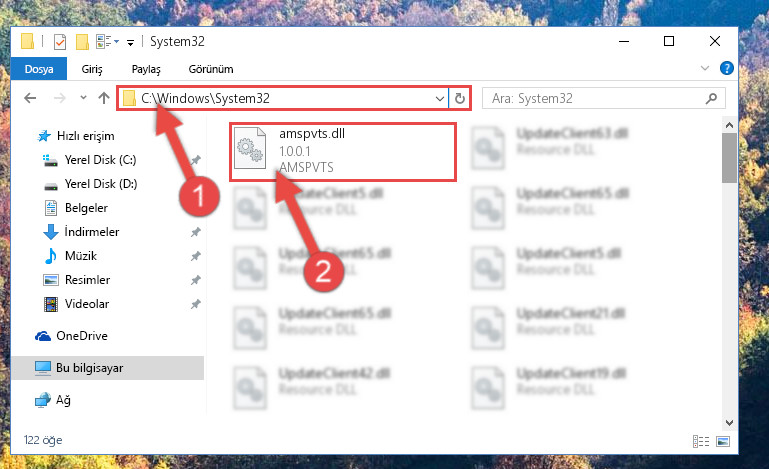Open the recent locations dropdown arrow
This screenshot has height=469, width=769.
(83, 98)
